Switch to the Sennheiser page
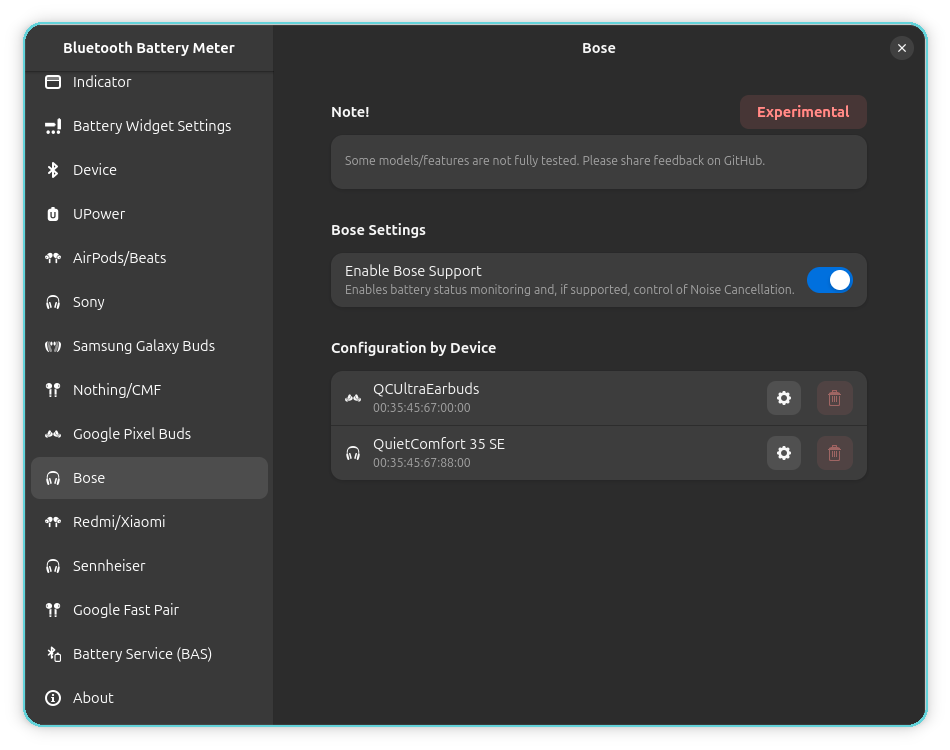 [149, 566]
